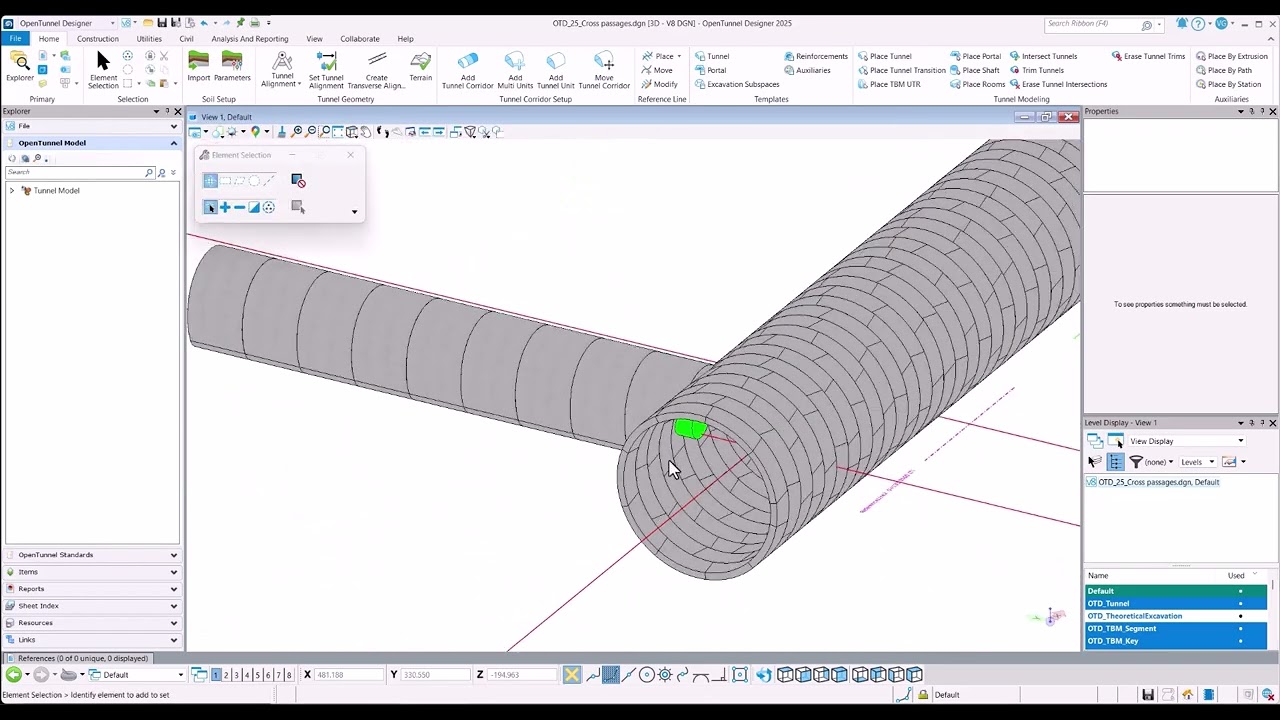The height and width of the screenshot is (720, 1280).
Task: Open the Levels dropdown
Action: pyautogui.click(x=1197, y=462)
